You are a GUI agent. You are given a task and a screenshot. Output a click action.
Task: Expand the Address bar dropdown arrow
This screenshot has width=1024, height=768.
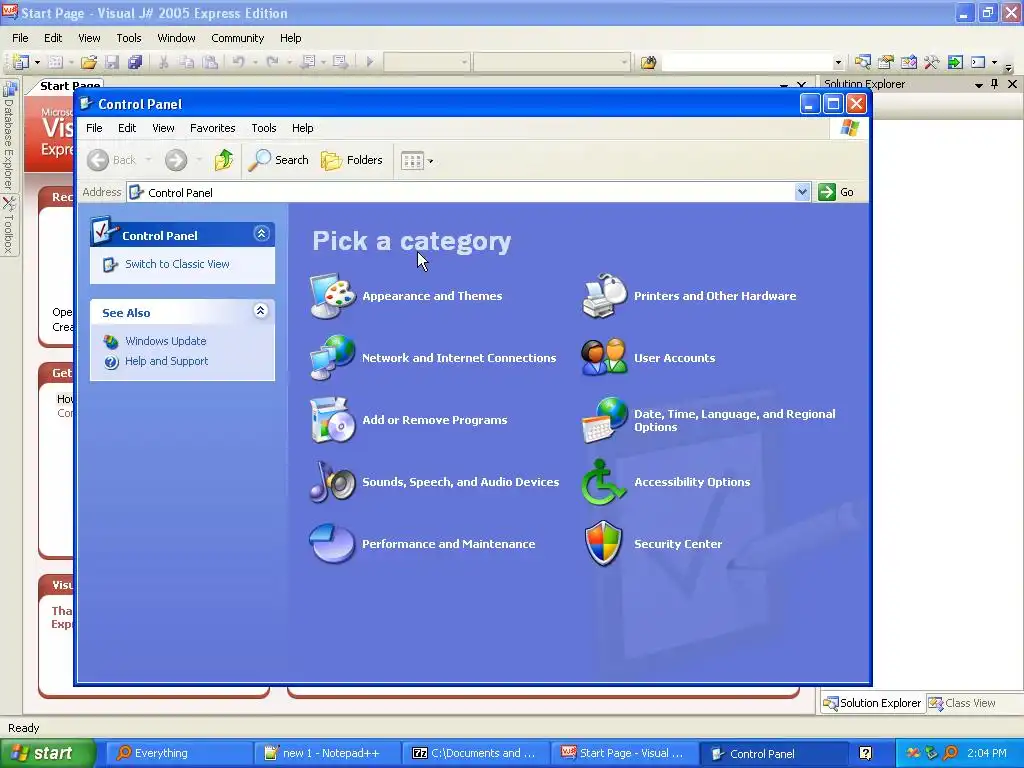click(x=803, y=192)
